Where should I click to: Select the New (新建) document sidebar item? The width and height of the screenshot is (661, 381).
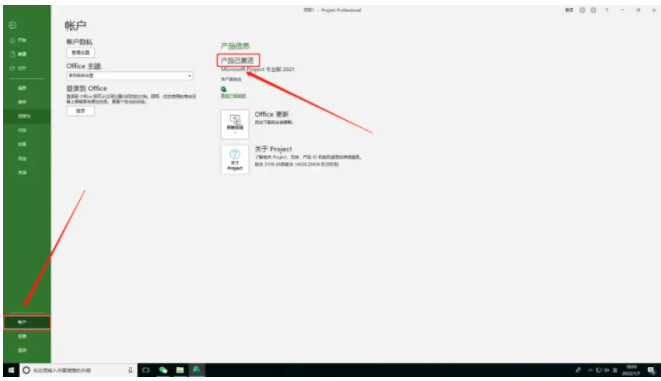click(19, 54)
